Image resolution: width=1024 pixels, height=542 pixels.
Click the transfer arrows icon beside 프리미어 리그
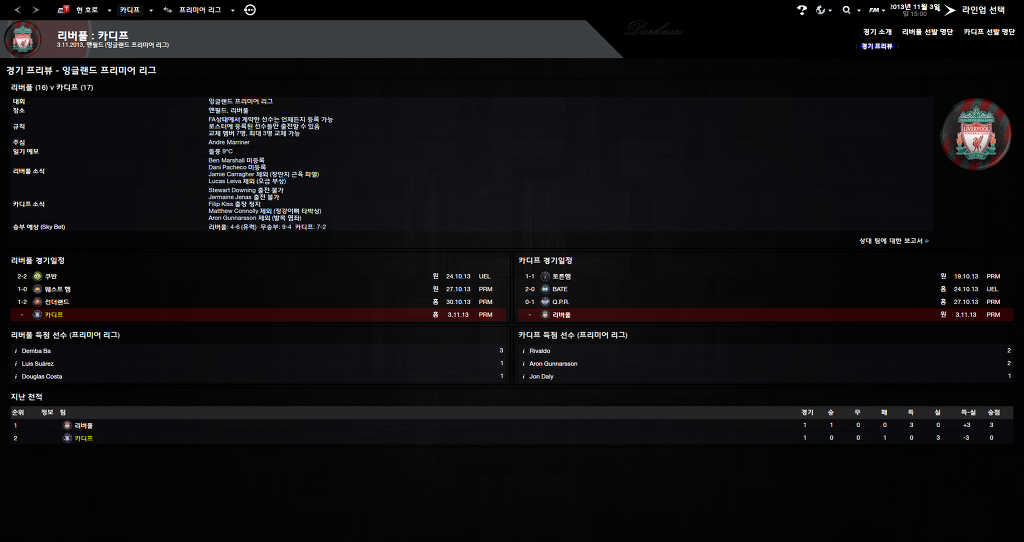[167, 9]
